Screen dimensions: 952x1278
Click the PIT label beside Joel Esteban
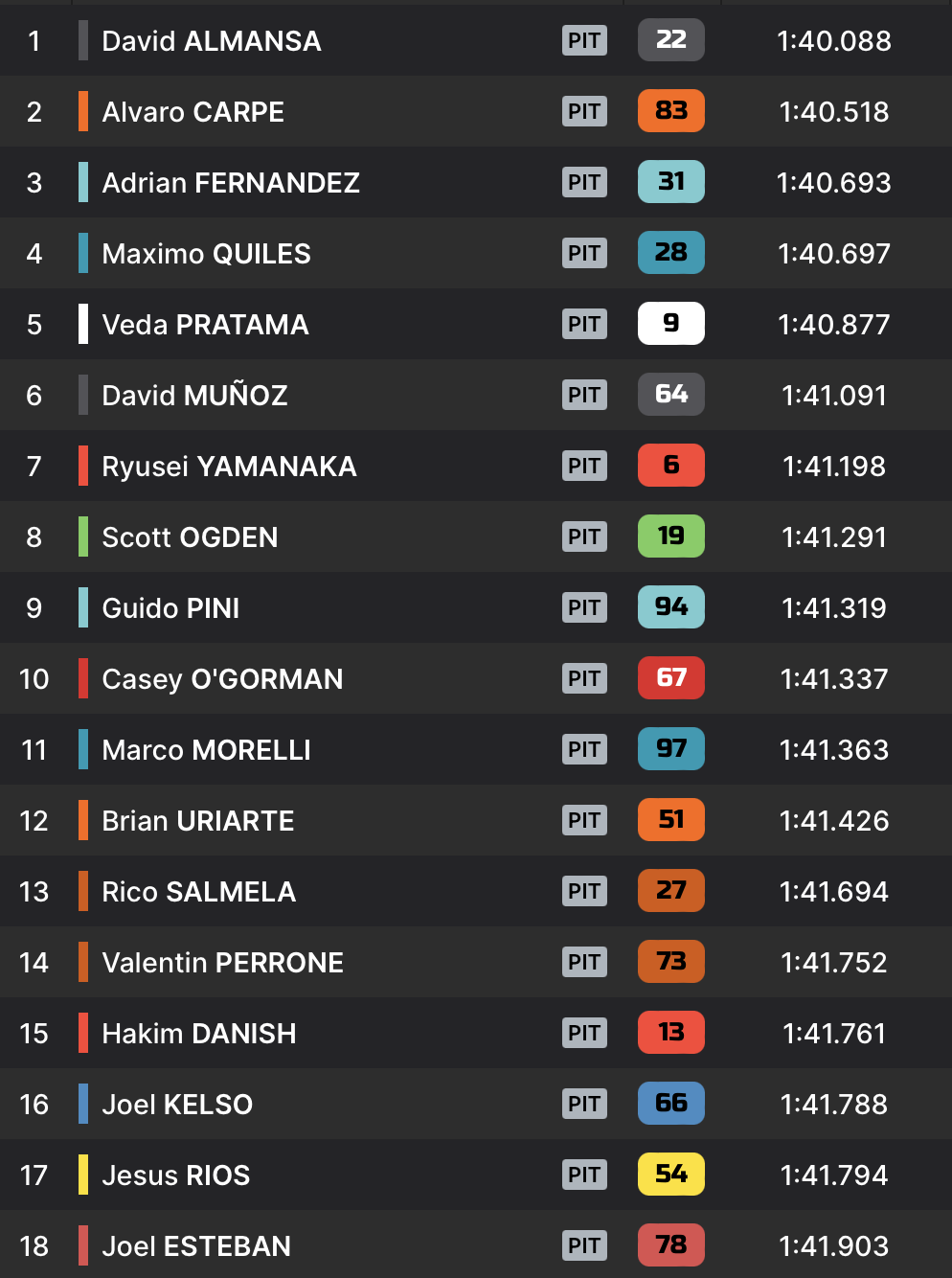tap(584, 1245)
